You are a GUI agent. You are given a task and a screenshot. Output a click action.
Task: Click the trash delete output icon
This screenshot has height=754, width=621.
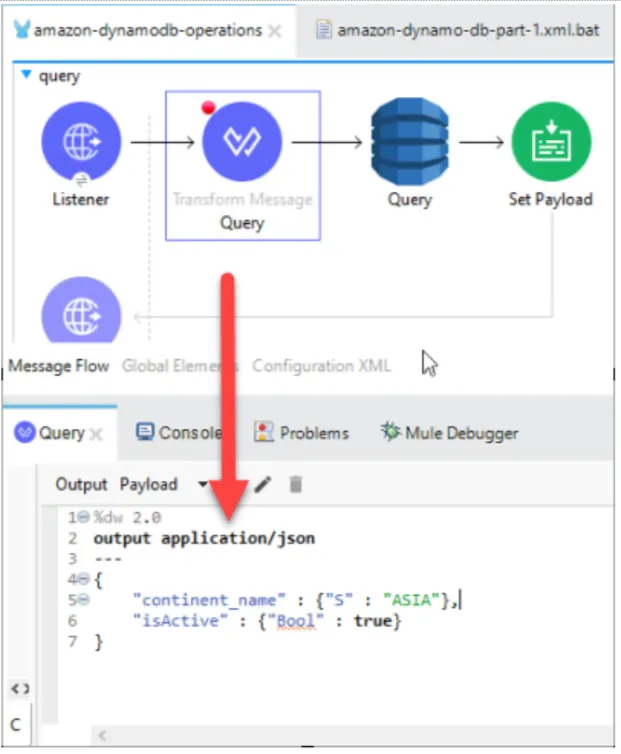point(296,484)
